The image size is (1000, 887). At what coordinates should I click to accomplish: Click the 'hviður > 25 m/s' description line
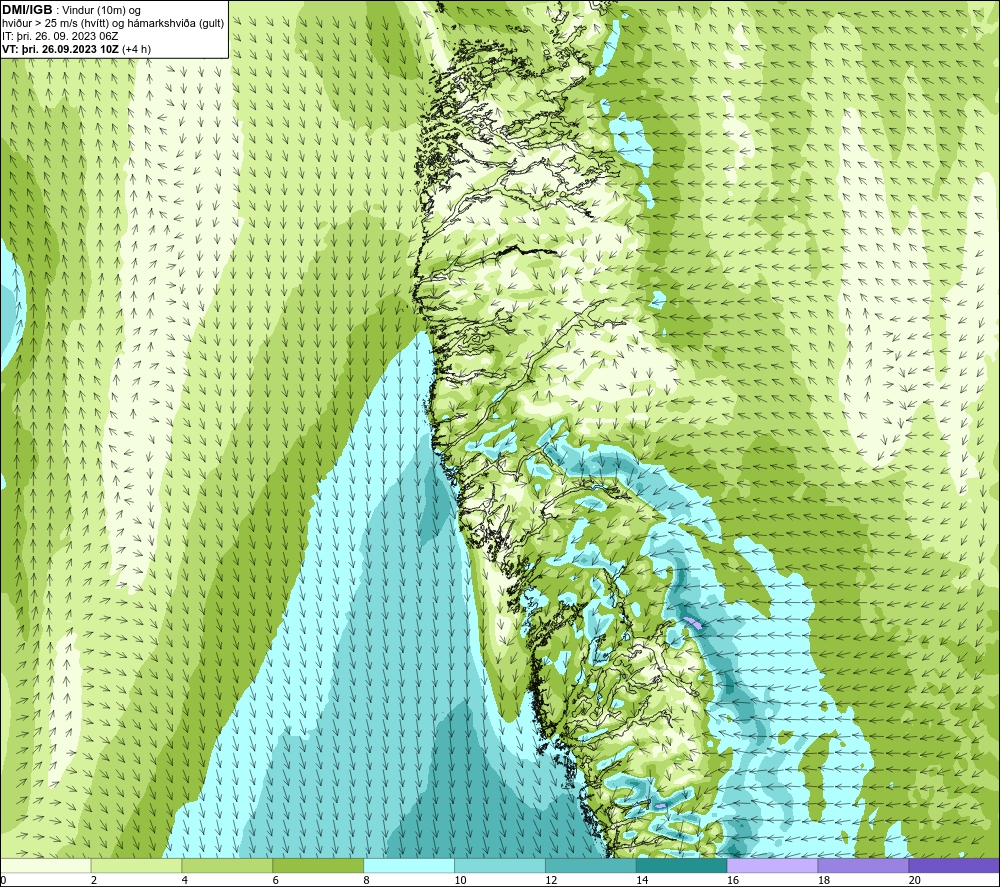click(113, 24)
